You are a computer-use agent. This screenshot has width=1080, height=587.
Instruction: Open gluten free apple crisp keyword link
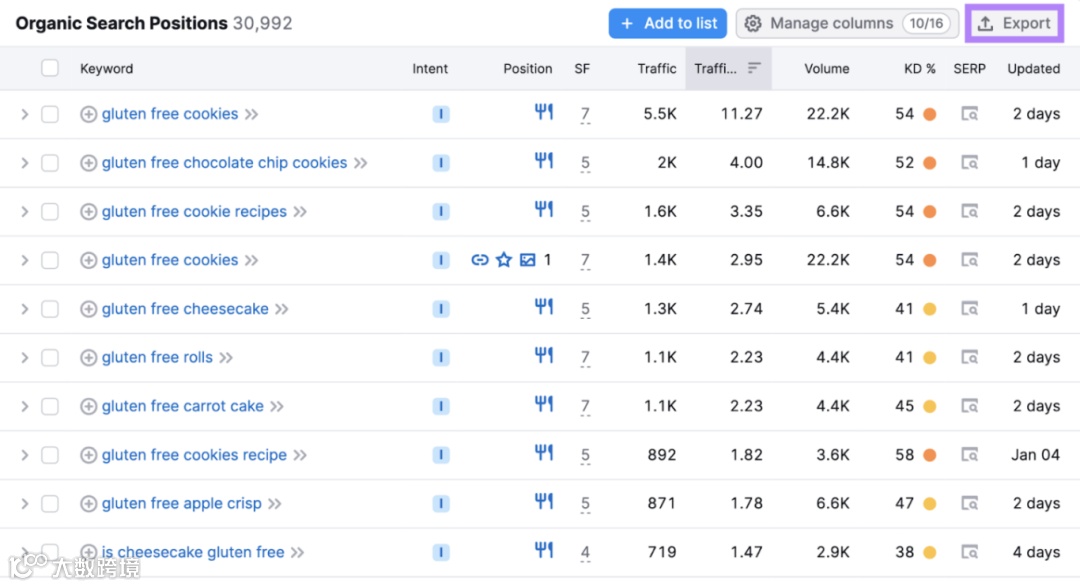pos(182,504)
